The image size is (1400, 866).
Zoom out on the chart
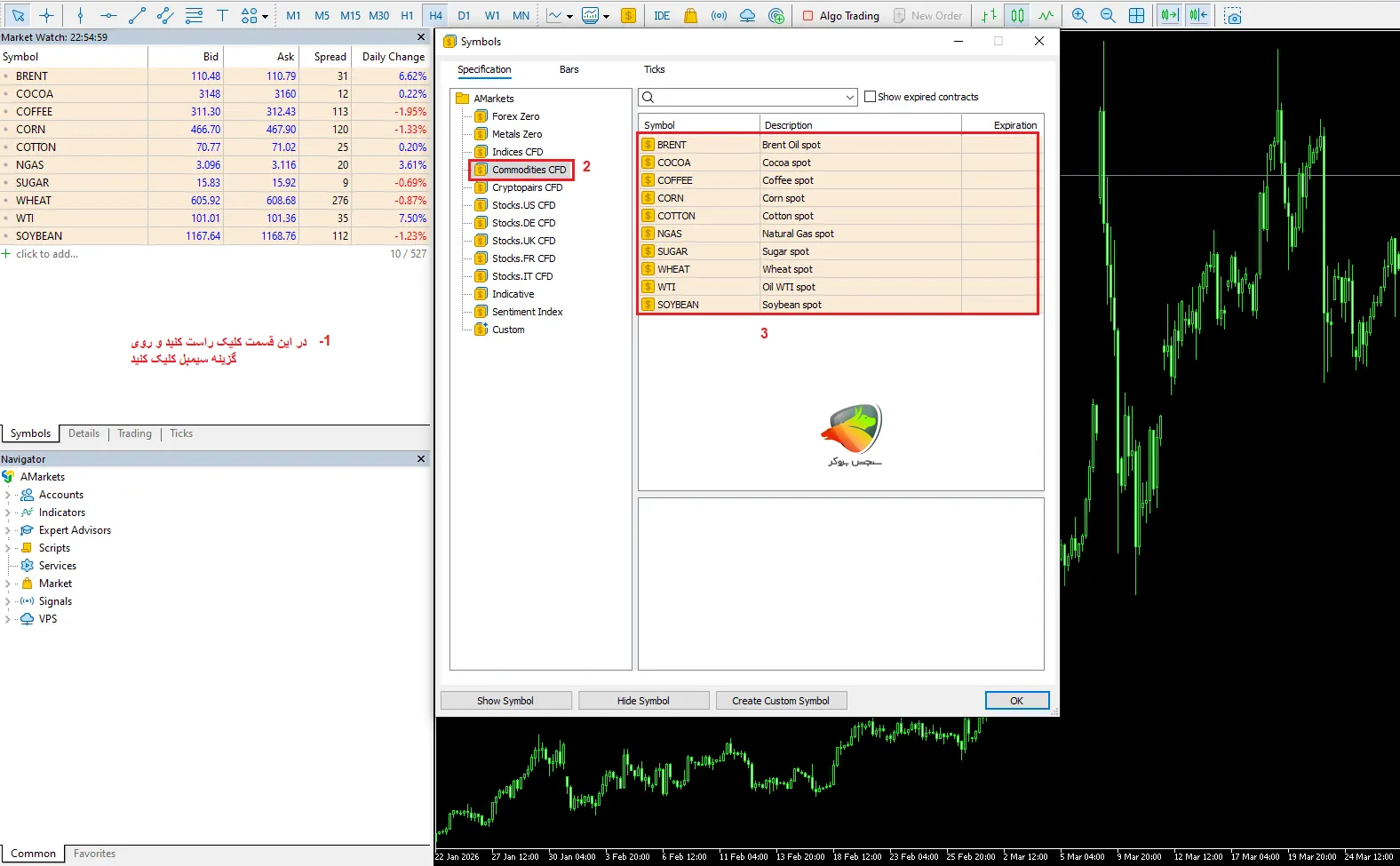pos(1108,15)
